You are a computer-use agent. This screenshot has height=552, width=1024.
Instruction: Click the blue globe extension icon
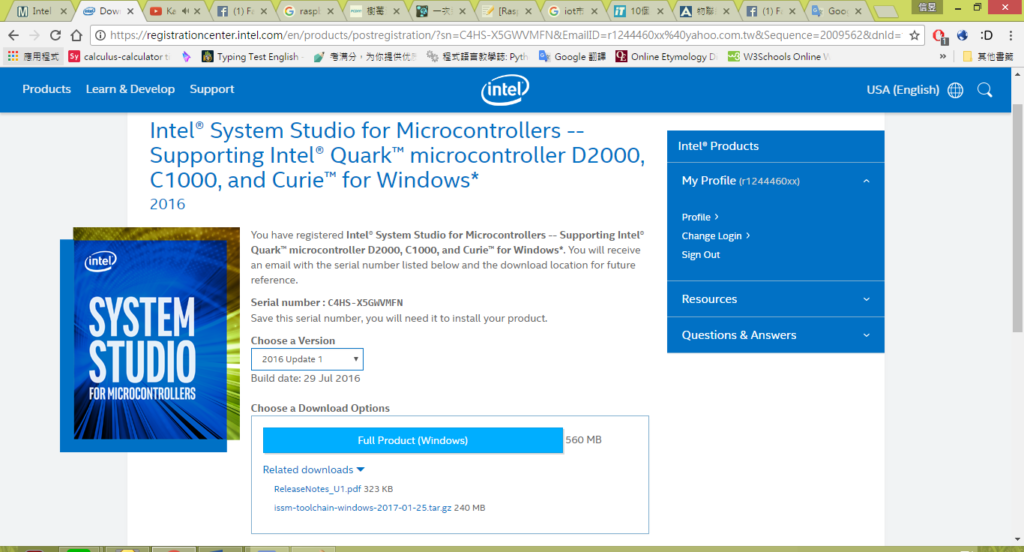(963, 35)
